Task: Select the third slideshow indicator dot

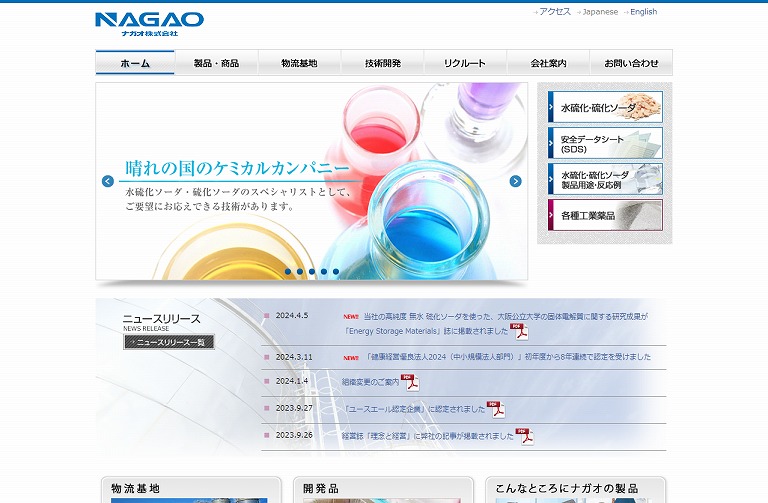Action: point(312,271)
